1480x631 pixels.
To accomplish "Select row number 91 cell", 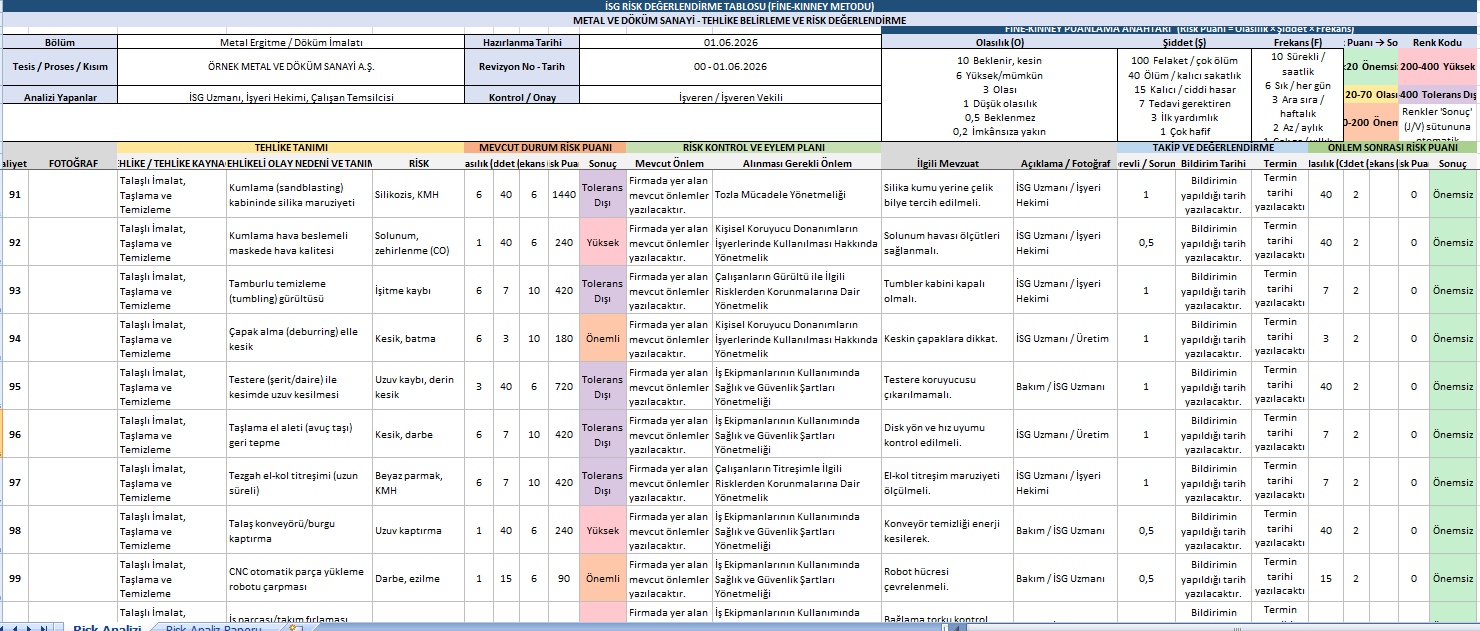I will pos(15,194).
